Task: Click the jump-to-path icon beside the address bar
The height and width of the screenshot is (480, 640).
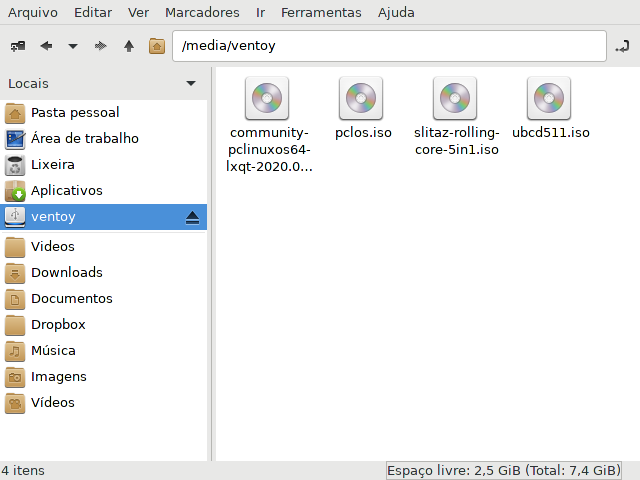Action: 622,46
